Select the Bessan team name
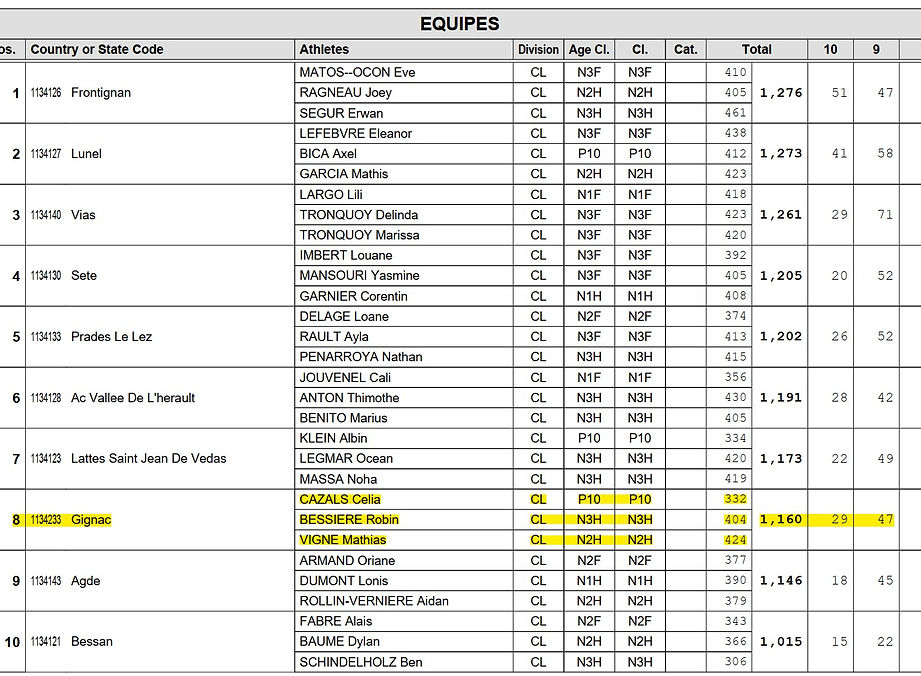 coord(92,641)
